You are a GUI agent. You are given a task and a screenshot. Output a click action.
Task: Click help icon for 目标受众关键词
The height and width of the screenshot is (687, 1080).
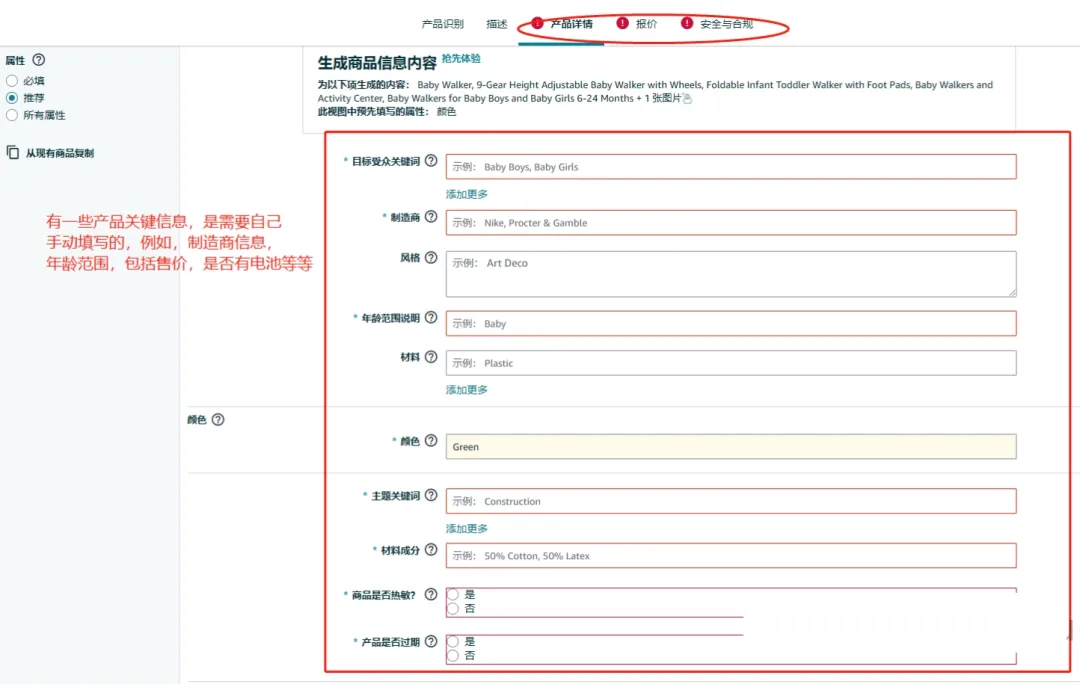(x=431, y=161)
